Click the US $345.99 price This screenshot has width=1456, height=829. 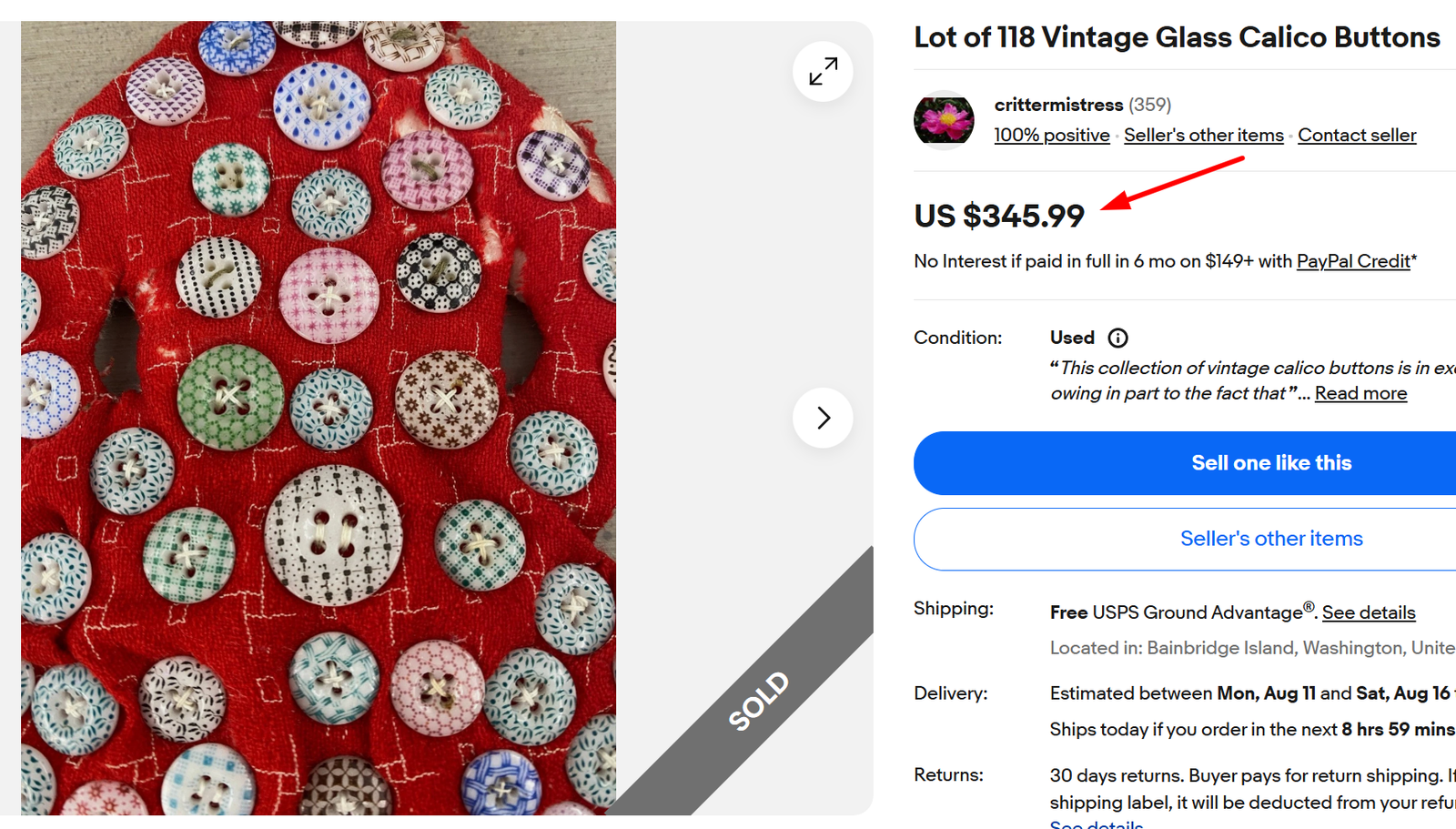999,217
